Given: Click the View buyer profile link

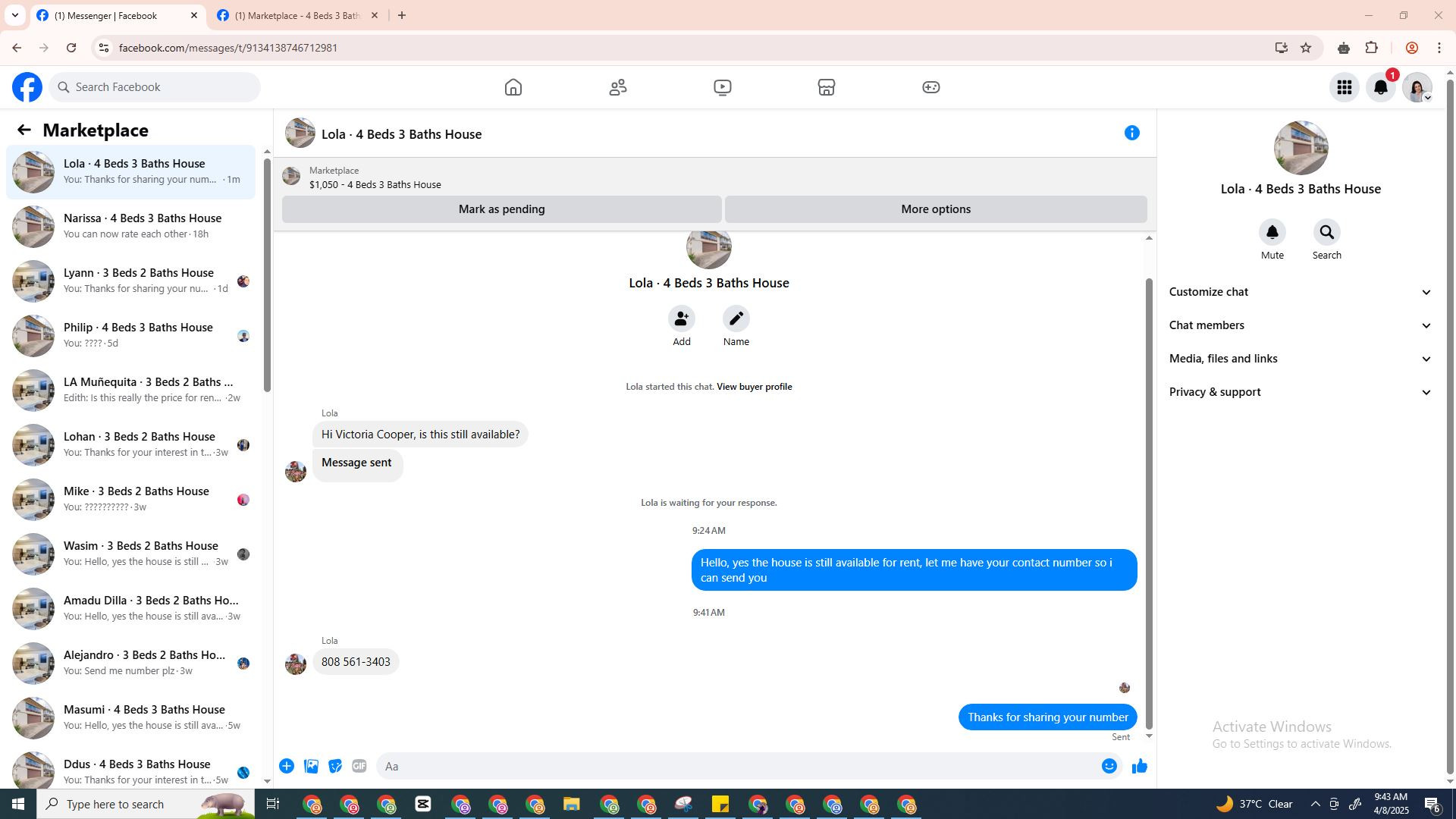Looking at the screenshot, I should pyautogui.click(x=754, y=387).
